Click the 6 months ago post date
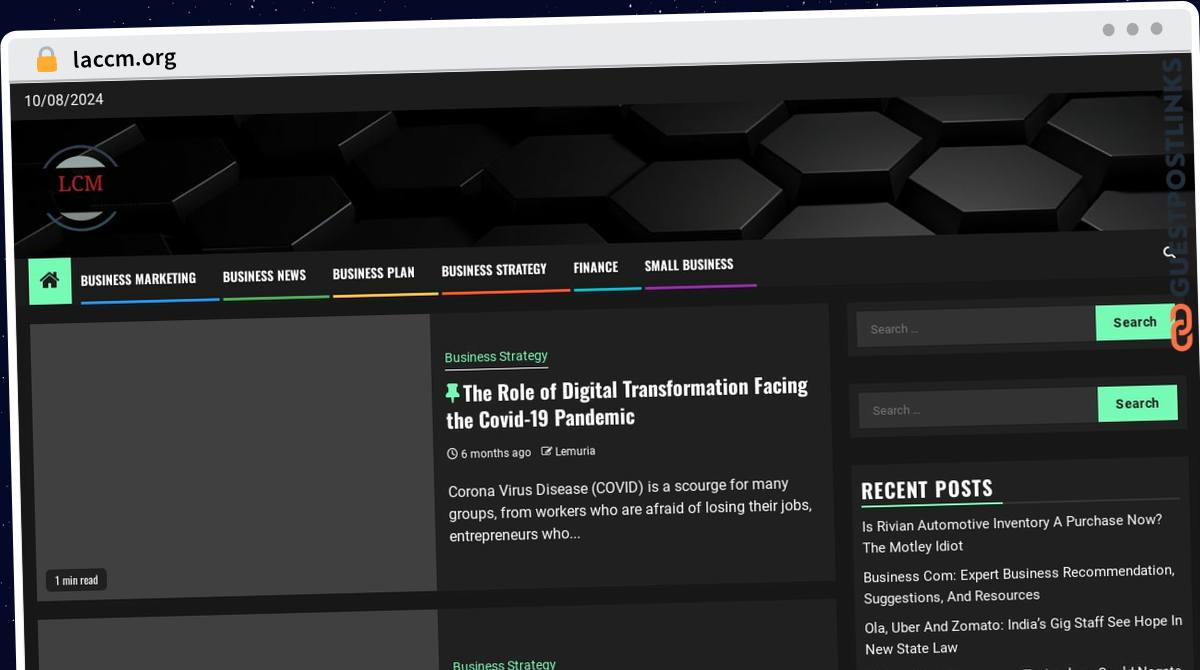 coord(496,453)
